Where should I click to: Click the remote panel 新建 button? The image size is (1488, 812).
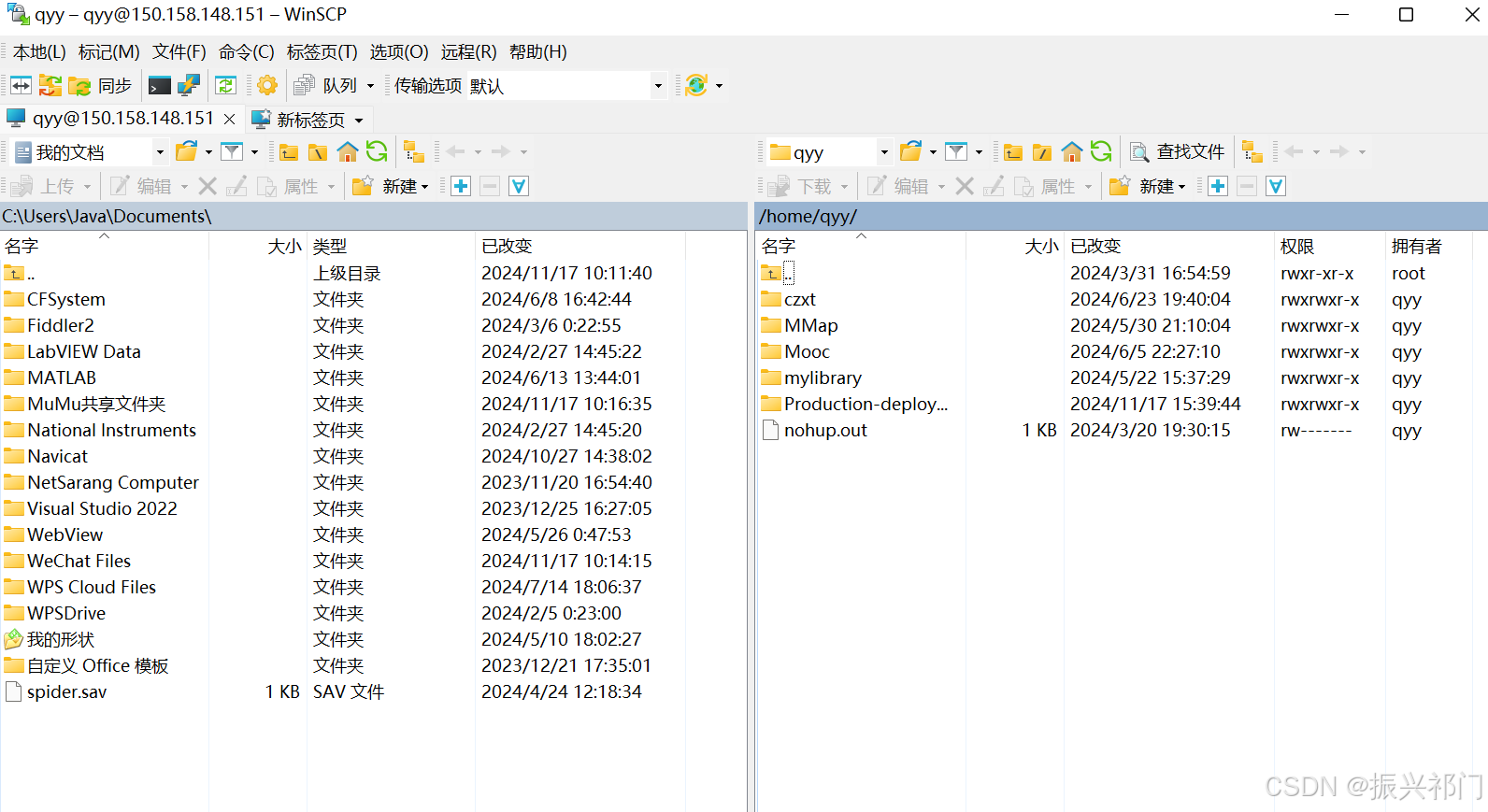tap(1148, 186)
